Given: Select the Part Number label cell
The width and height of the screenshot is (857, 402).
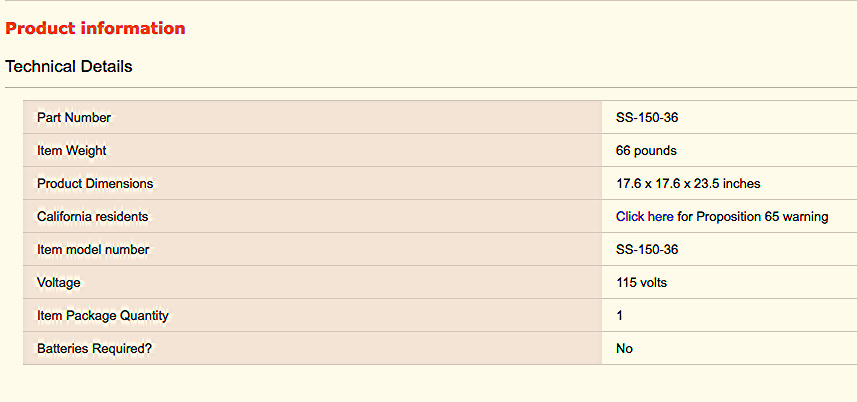Looking at the screenshot, I should click(x=74, y=117).
